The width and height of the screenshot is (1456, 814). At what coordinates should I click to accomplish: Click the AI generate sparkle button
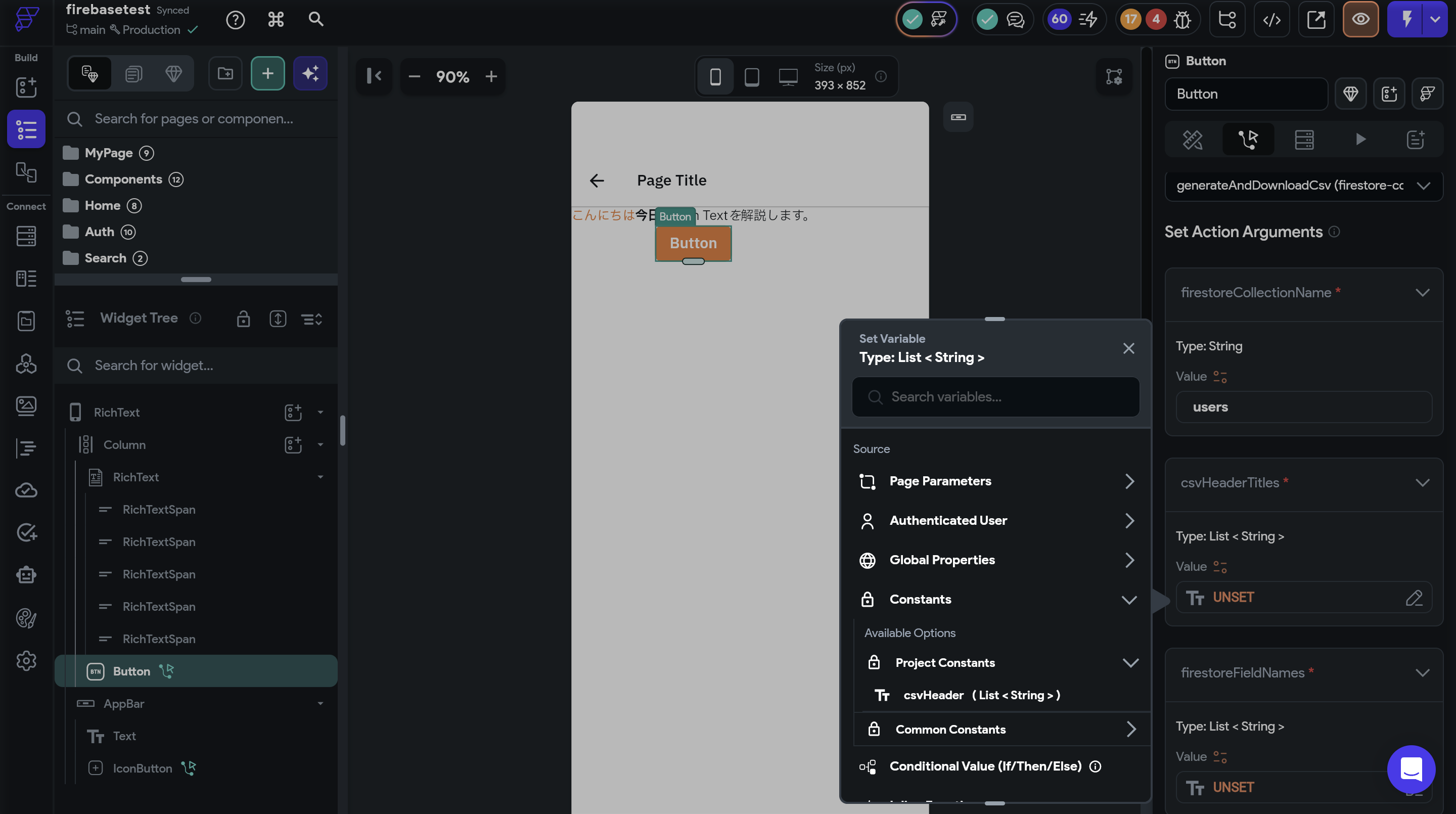(x=310, y=73)
